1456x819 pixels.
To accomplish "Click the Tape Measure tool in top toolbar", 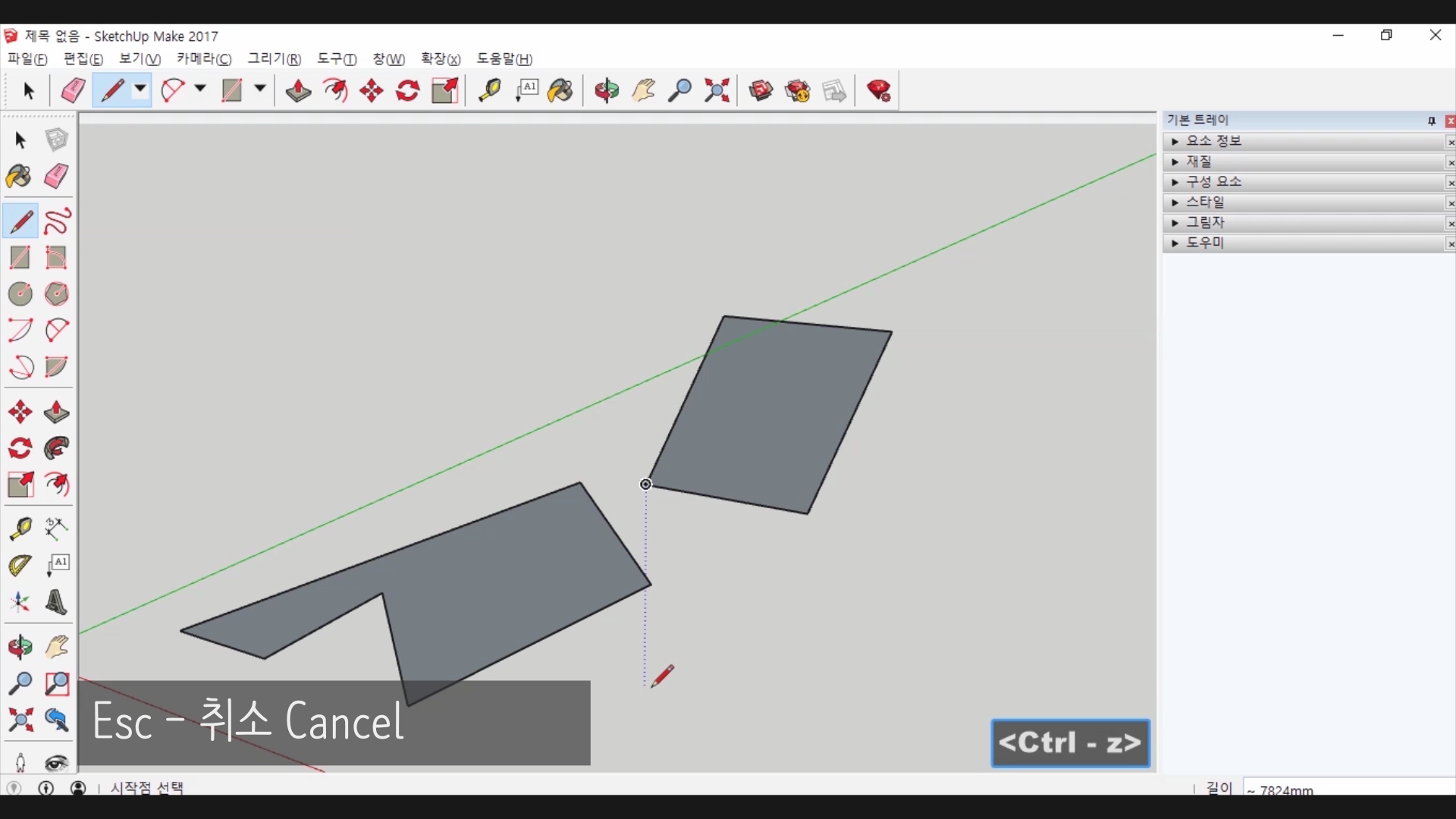I will tap(489, 91).
